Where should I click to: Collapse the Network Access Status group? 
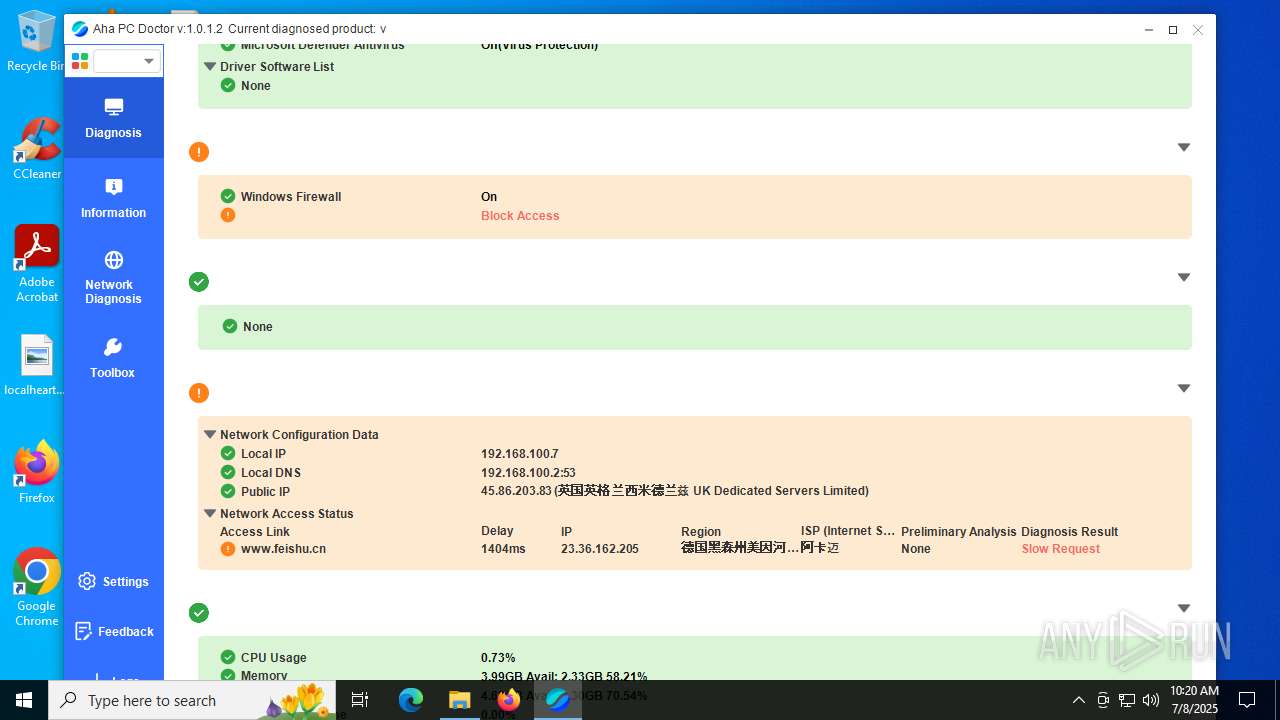pyautogui.click(x=210, y=513)
